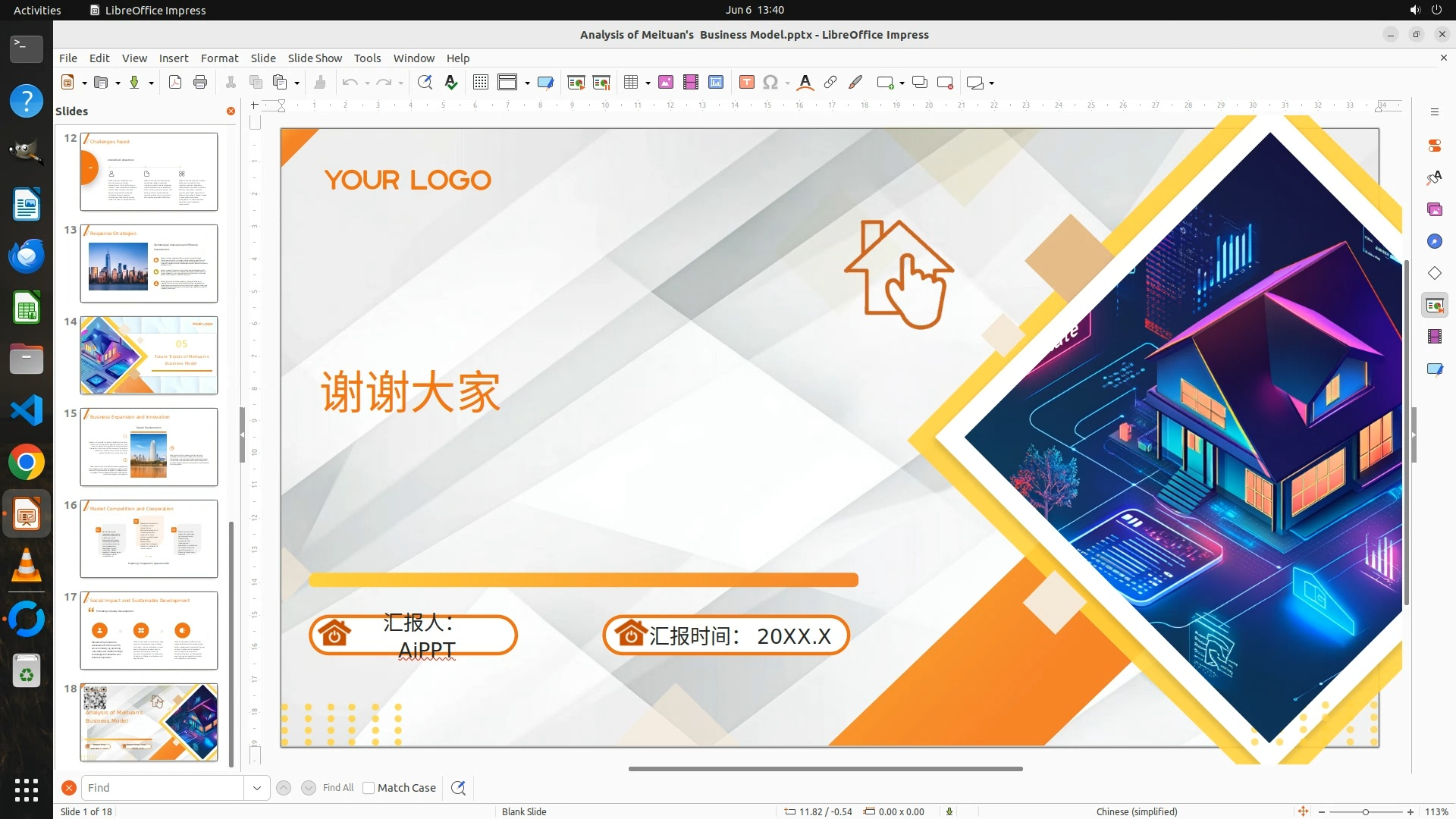Click Export as PDF icon

pyautogui.click(x=175, y=83)
